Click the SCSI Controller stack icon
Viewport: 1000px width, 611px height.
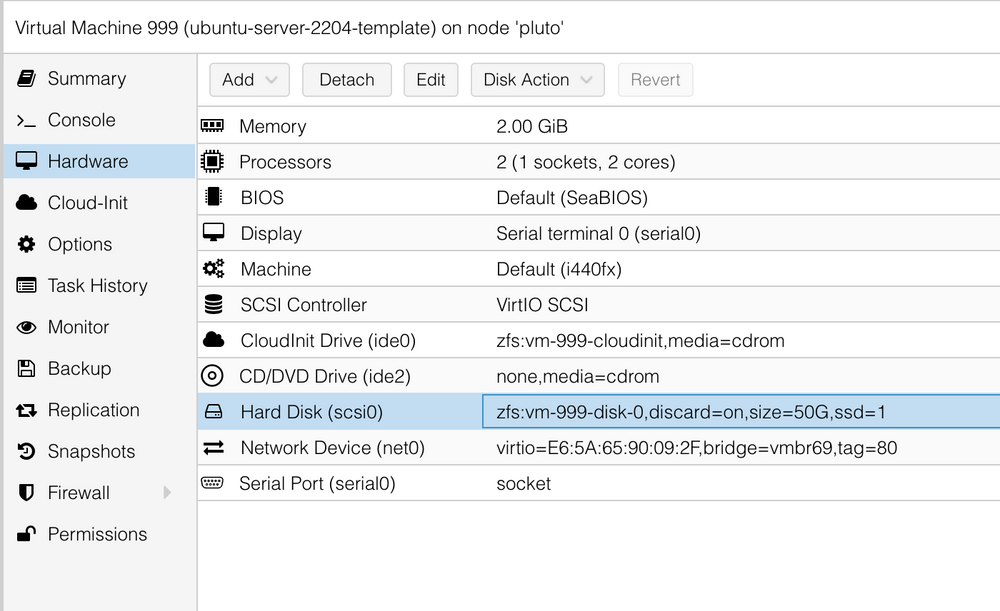click(215, 304)
